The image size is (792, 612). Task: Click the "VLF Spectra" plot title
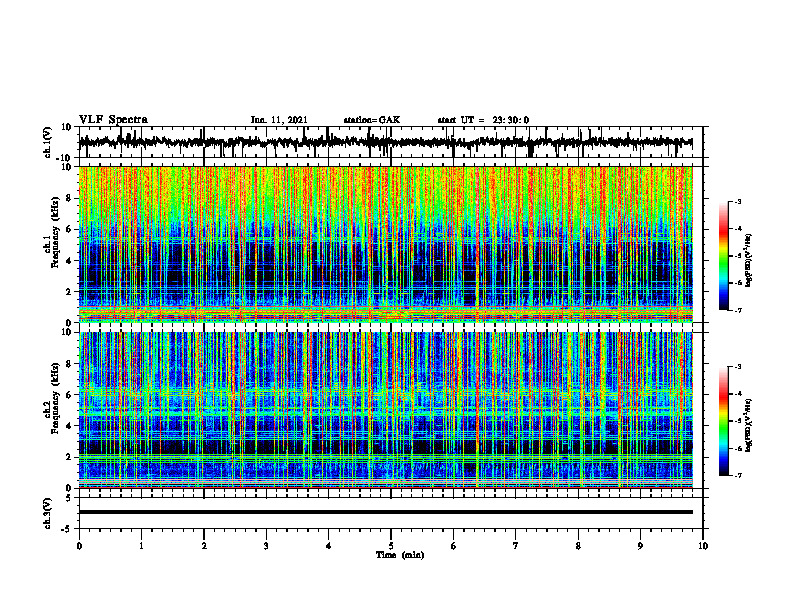(x=113, y=119)
